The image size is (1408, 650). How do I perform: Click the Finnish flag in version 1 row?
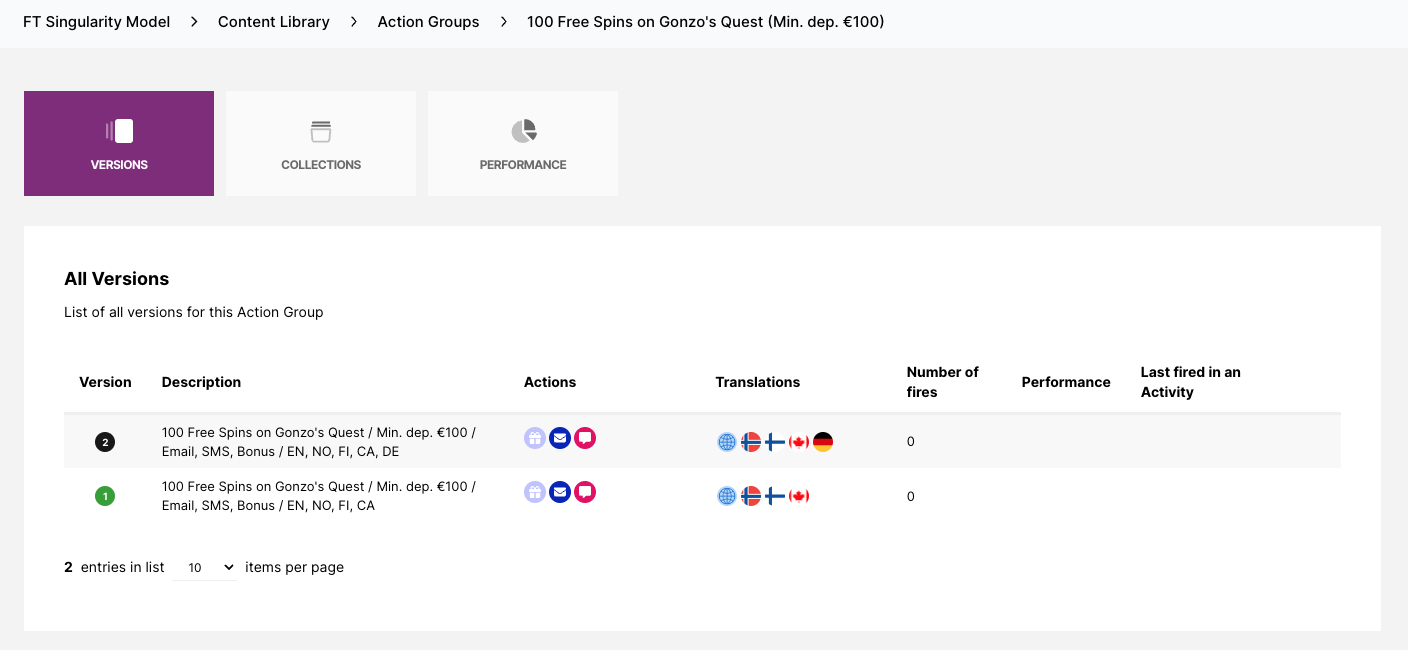tap(775, 496)
